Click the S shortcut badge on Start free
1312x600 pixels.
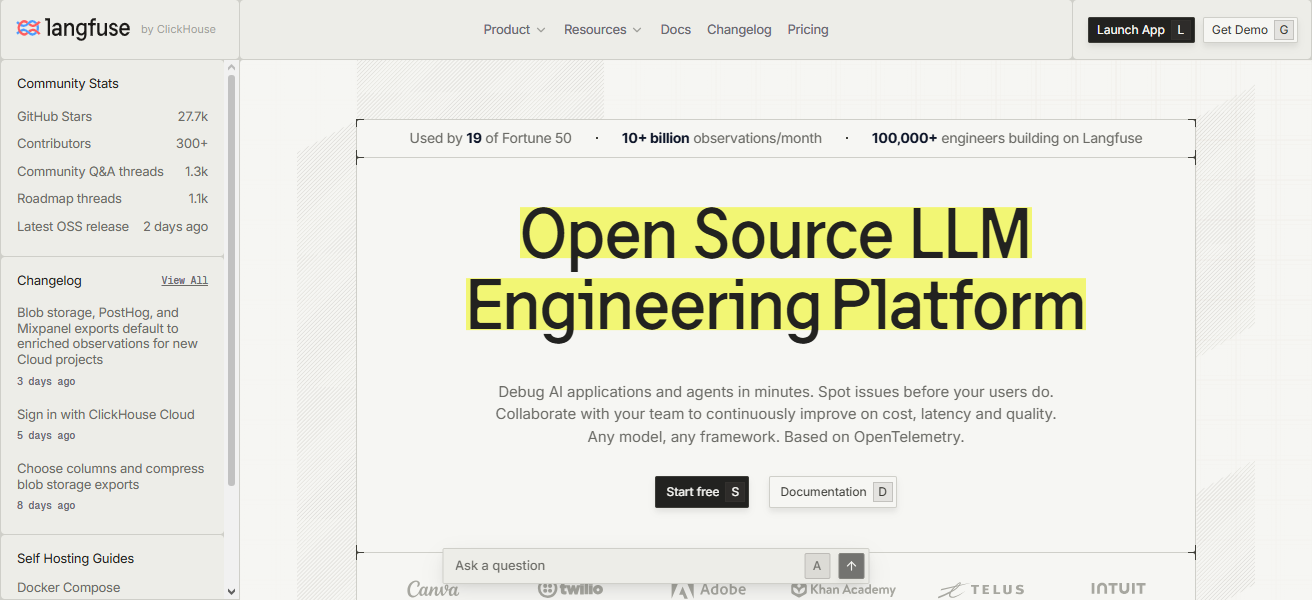(735, 492)
